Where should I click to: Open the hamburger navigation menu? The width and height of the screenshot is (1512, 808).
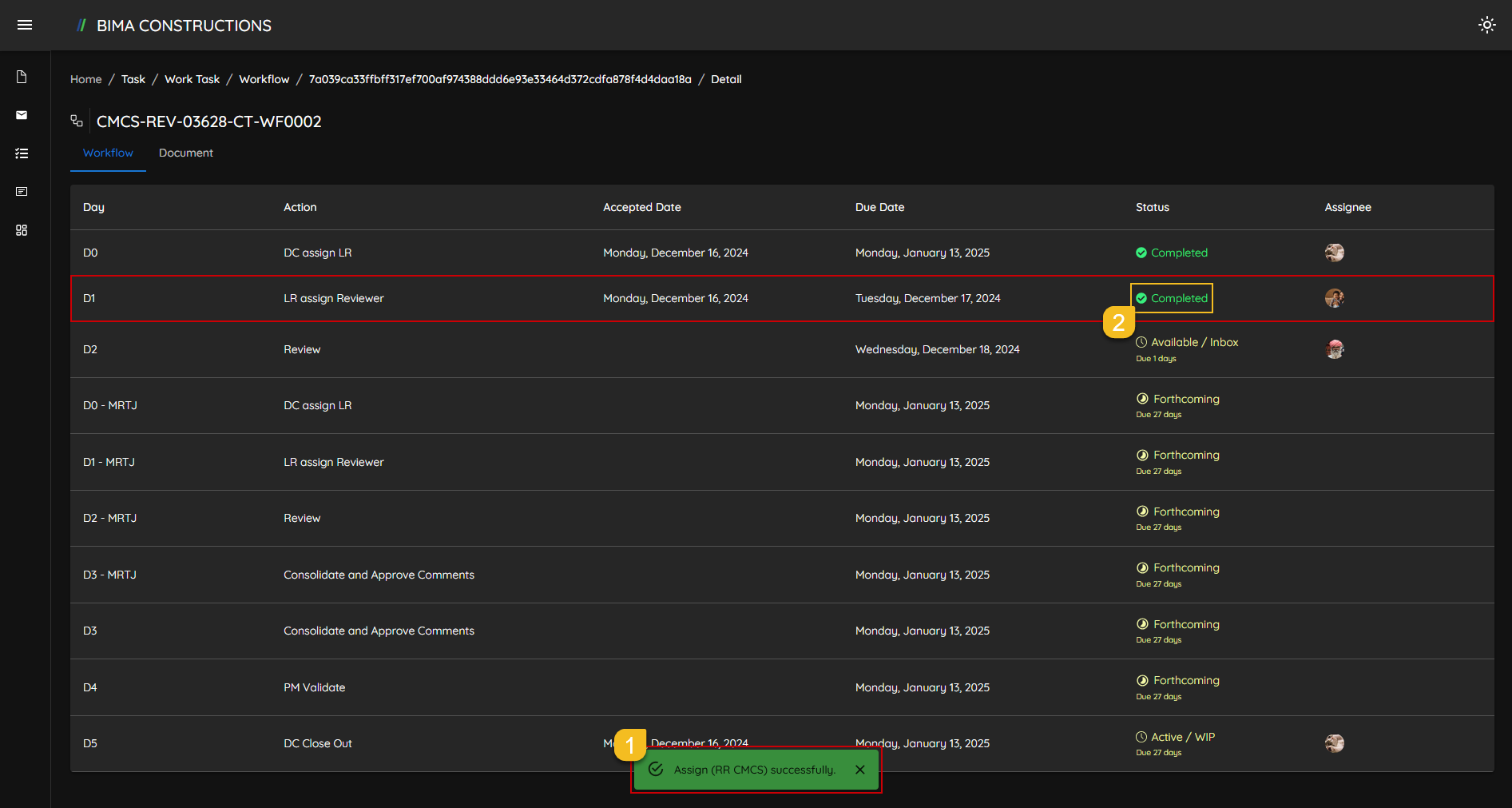(25, 26)
